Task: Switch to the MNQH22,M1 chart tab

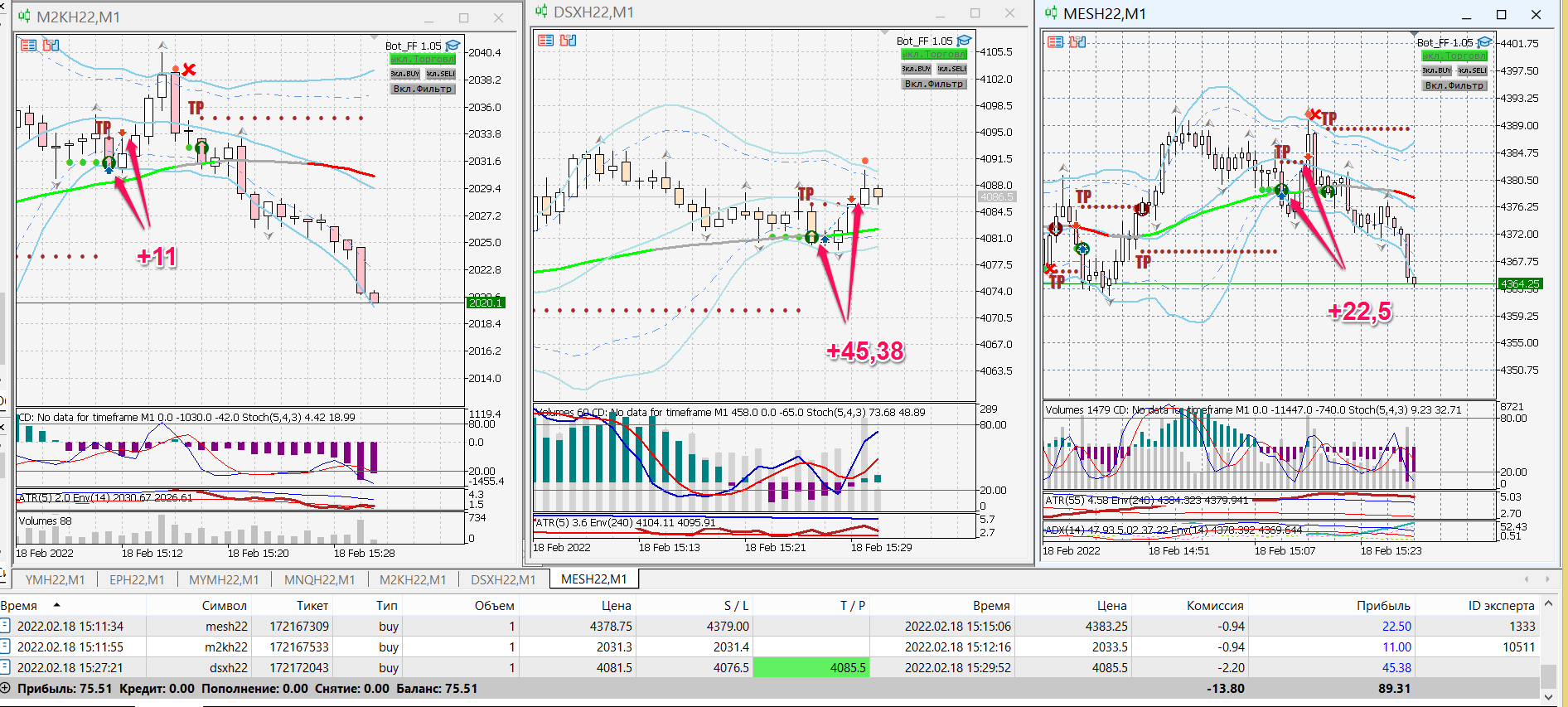Action: (319, 579)
